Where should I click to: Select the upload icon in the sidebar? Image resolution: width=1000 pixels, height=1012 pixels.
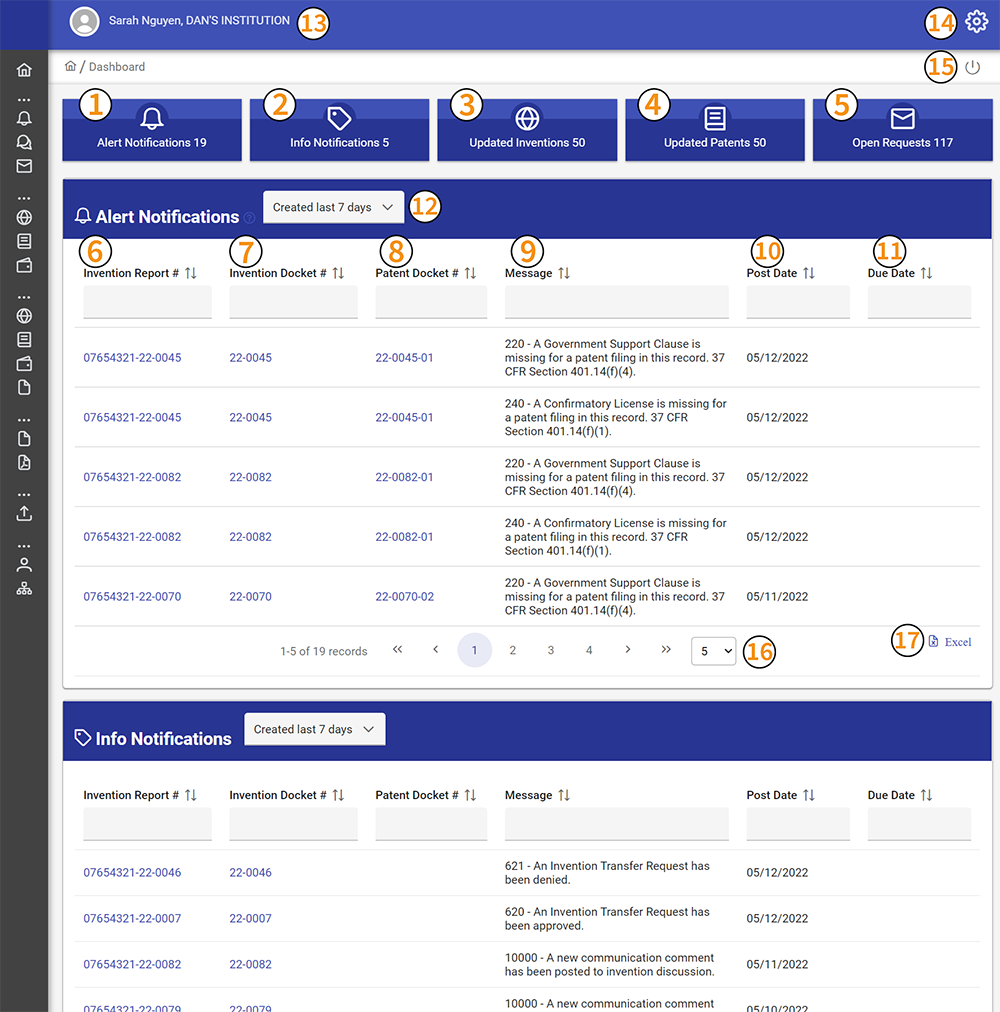pyautogui.click(x=24, y=513)
